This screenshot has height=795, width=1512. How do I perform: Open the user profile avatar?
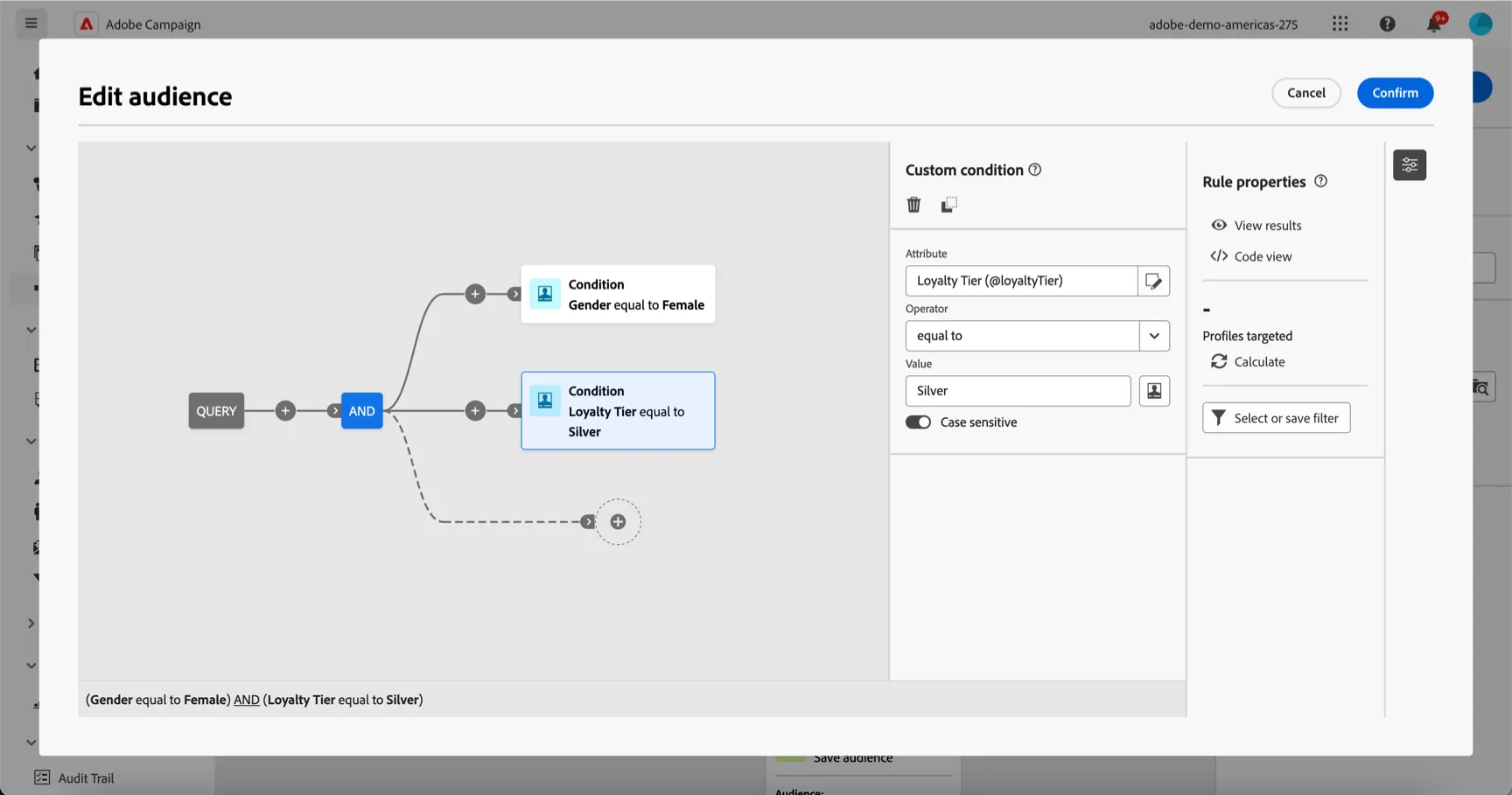1480,24
